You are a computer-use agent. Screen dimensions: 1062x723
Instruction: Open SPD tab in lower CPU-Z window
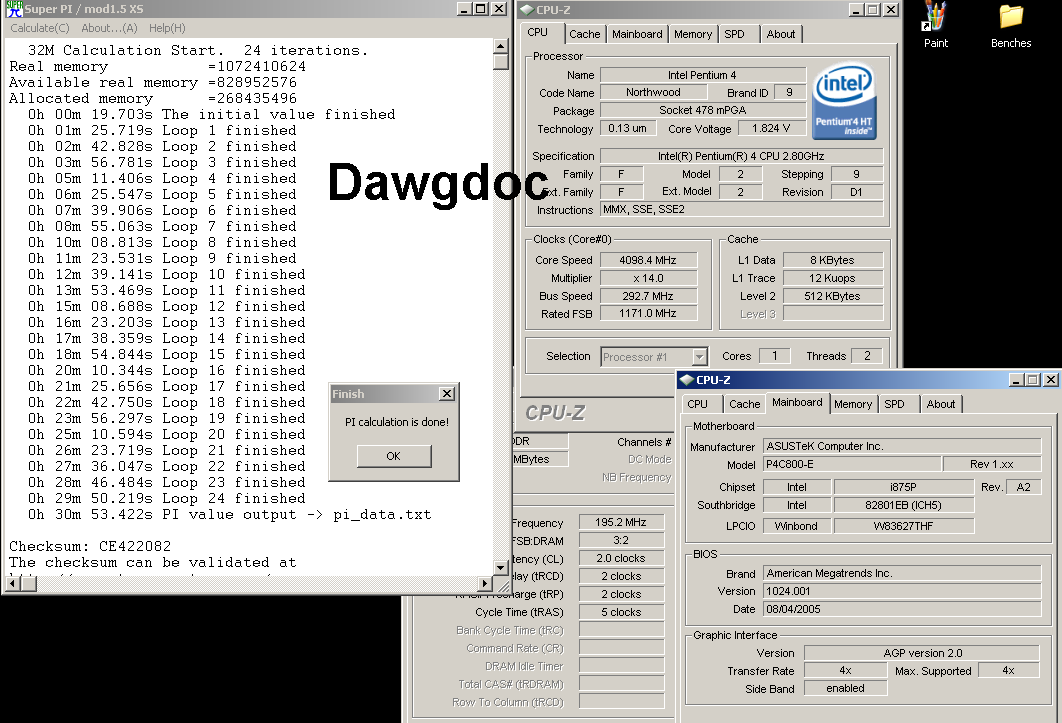(894, 404)
